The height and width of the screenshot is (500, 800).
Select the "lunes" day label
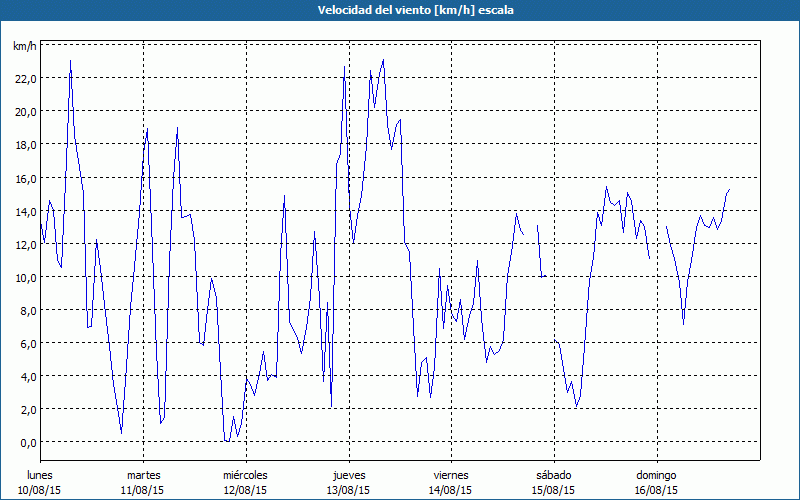[x=40, y=475]
